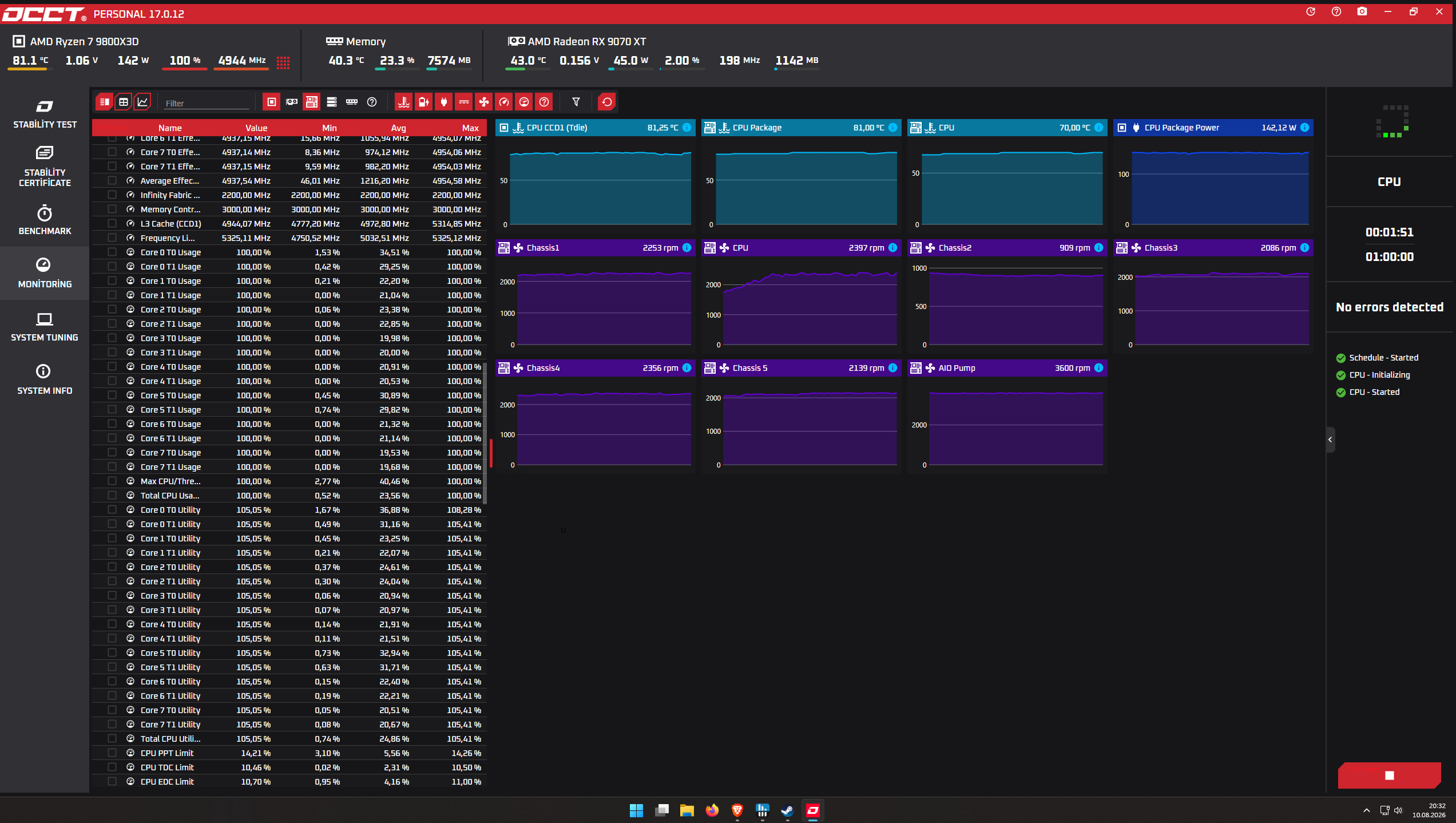1456x823 pixels.
Task: Open Steam from the taskbar
Action: 788,810
